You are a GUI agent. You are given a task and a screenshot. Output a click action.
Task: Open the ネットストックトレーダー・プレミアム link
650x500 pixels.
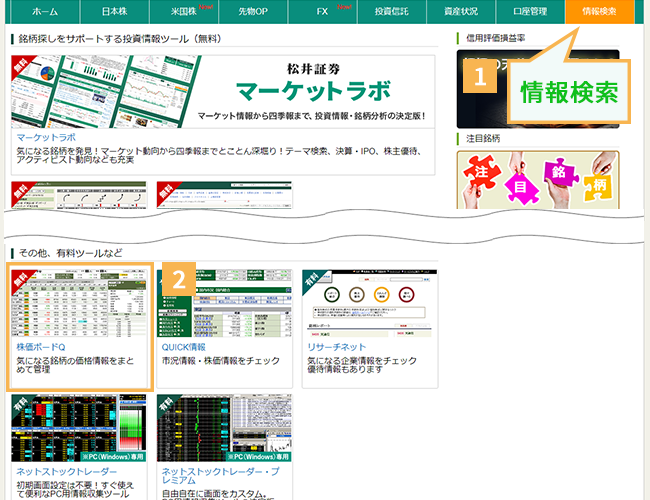click(x=220, y=476)
